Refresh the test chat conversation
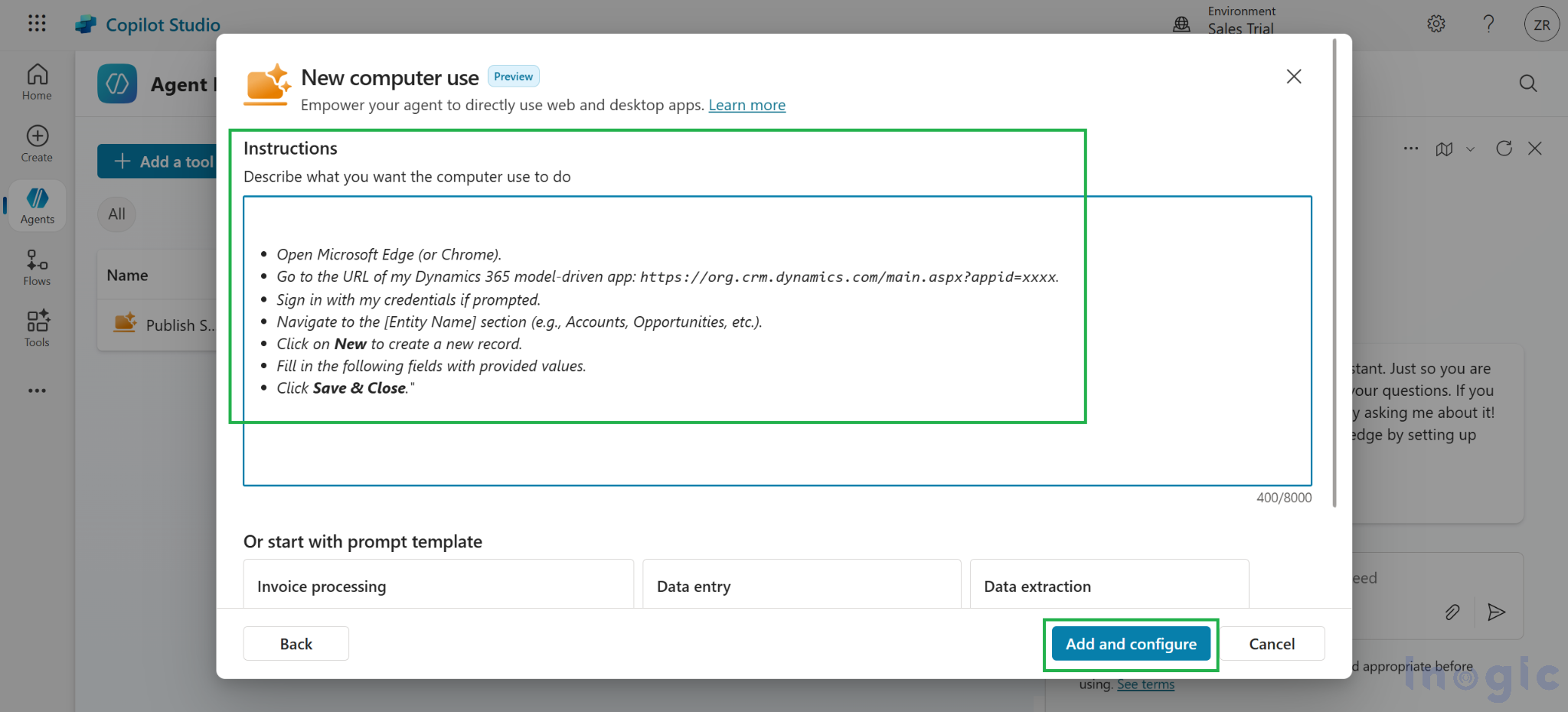 click(x=1504, y=149)
